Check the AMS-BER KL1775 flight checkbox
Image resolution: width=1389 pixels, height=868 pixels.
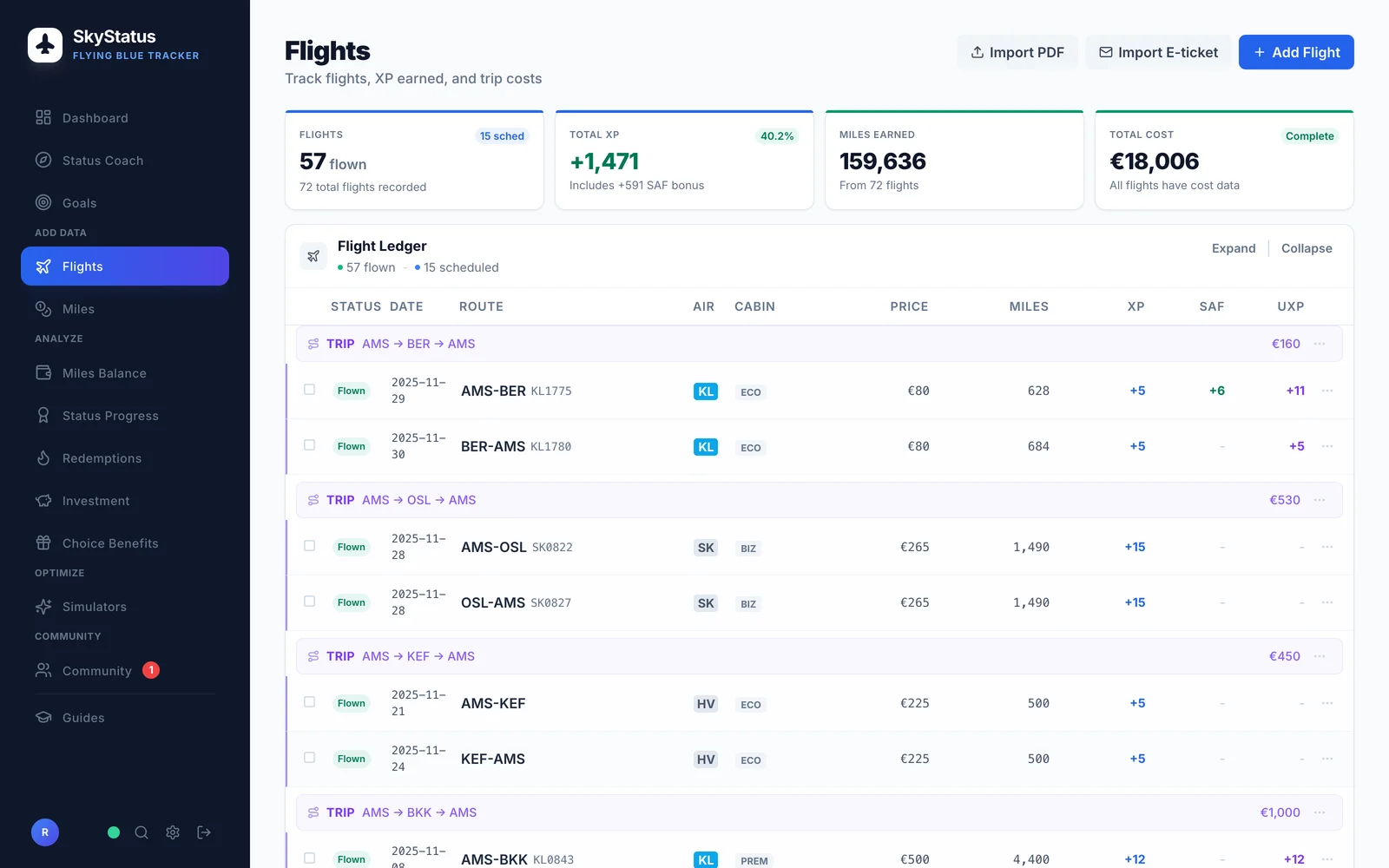click(x=309, y=390)
